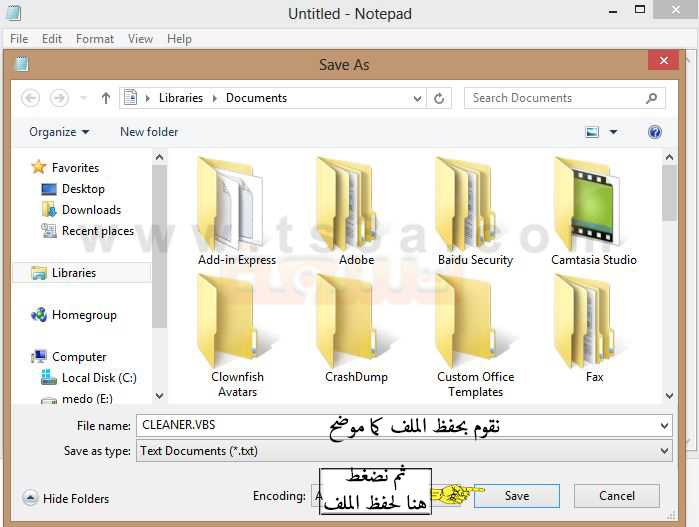This screenshot has height=527, width=699.
Task: Open the Help question mark icon
Action: (x=655, y=132)
